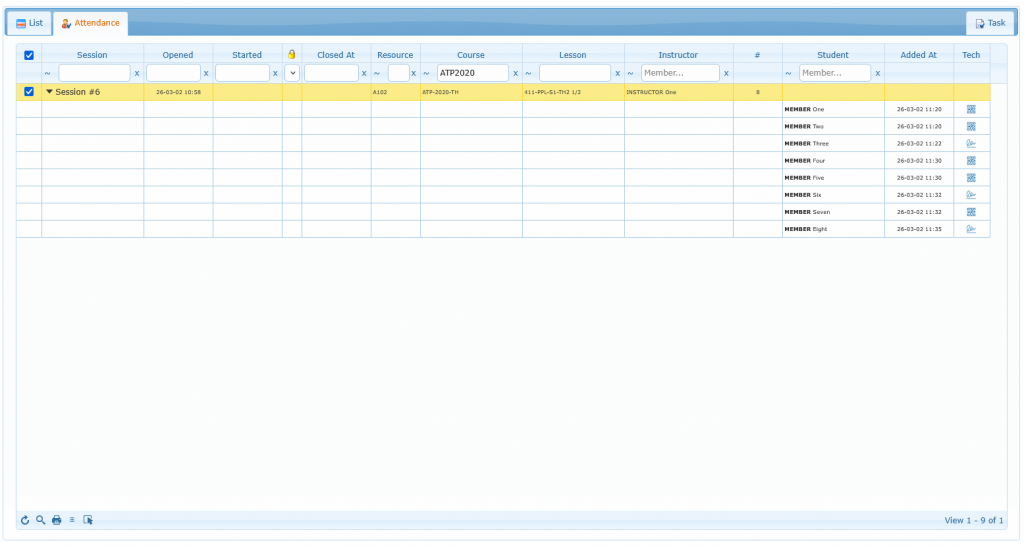Click the Task button
The image size is (1024, 547).
[989, 22]
